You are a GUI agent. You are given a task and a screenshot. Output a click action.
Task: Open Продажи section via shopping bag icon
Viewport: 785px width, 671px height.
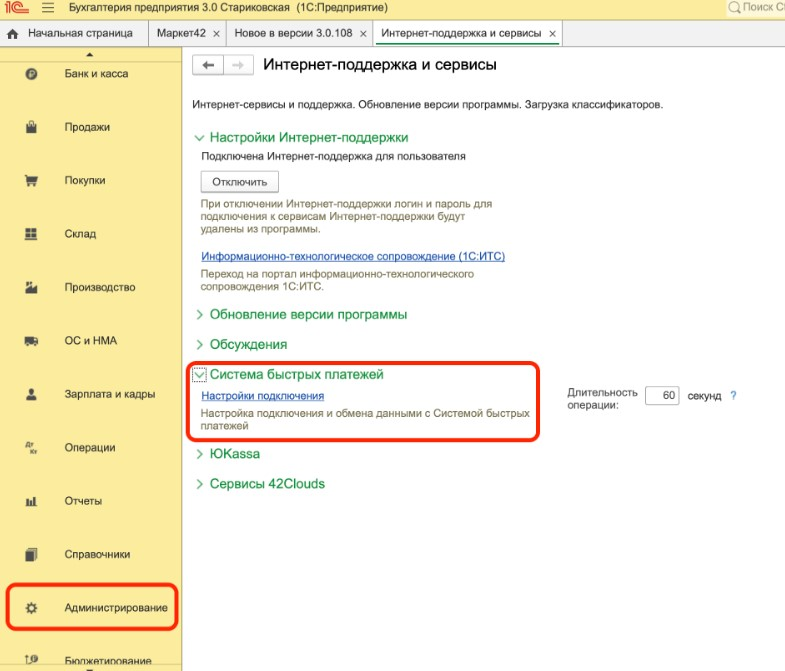click(31, 127)
